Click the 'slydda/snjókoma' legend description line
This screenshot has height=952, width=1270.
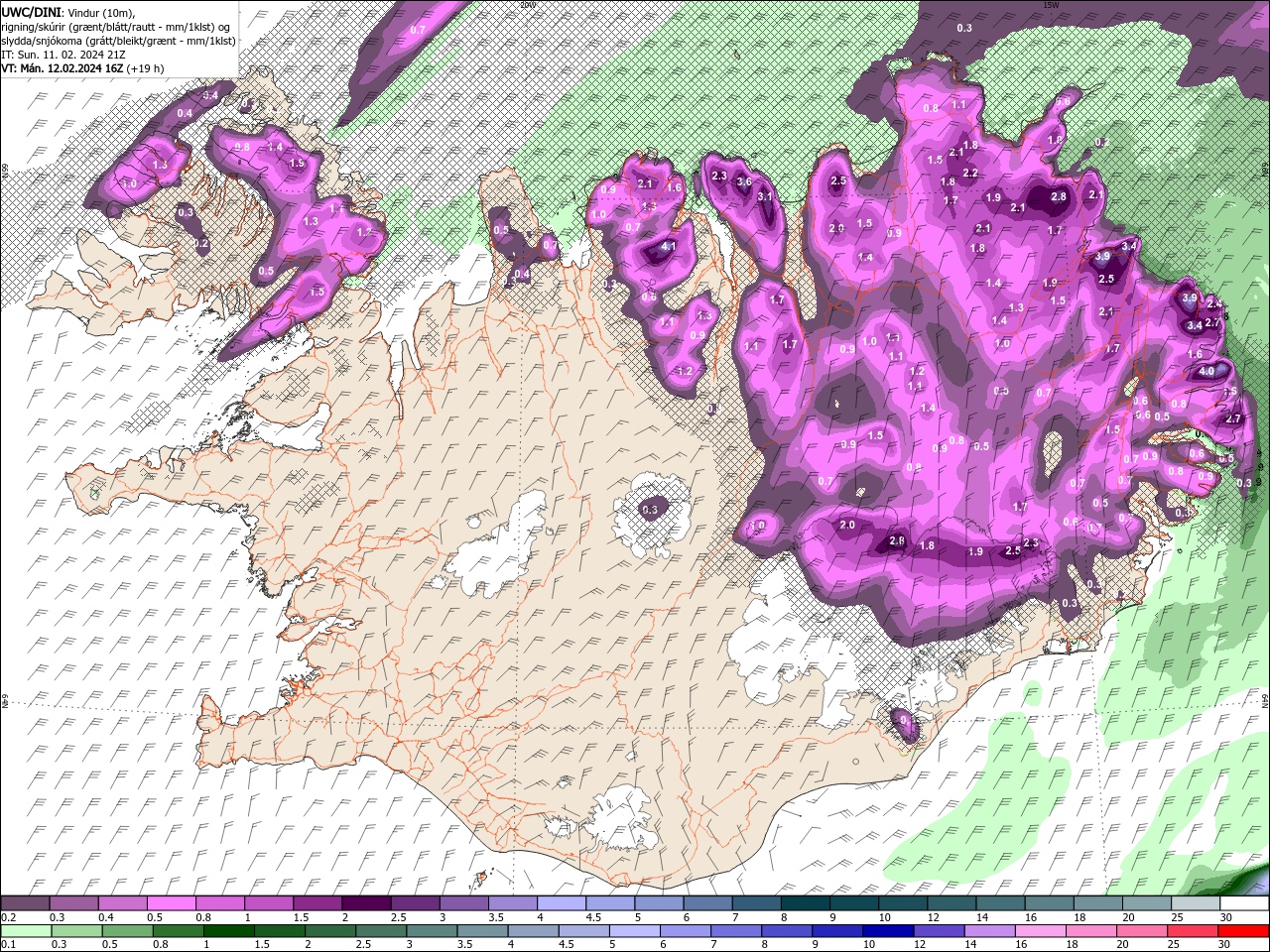pyautogui.click(x=118, y=41)
